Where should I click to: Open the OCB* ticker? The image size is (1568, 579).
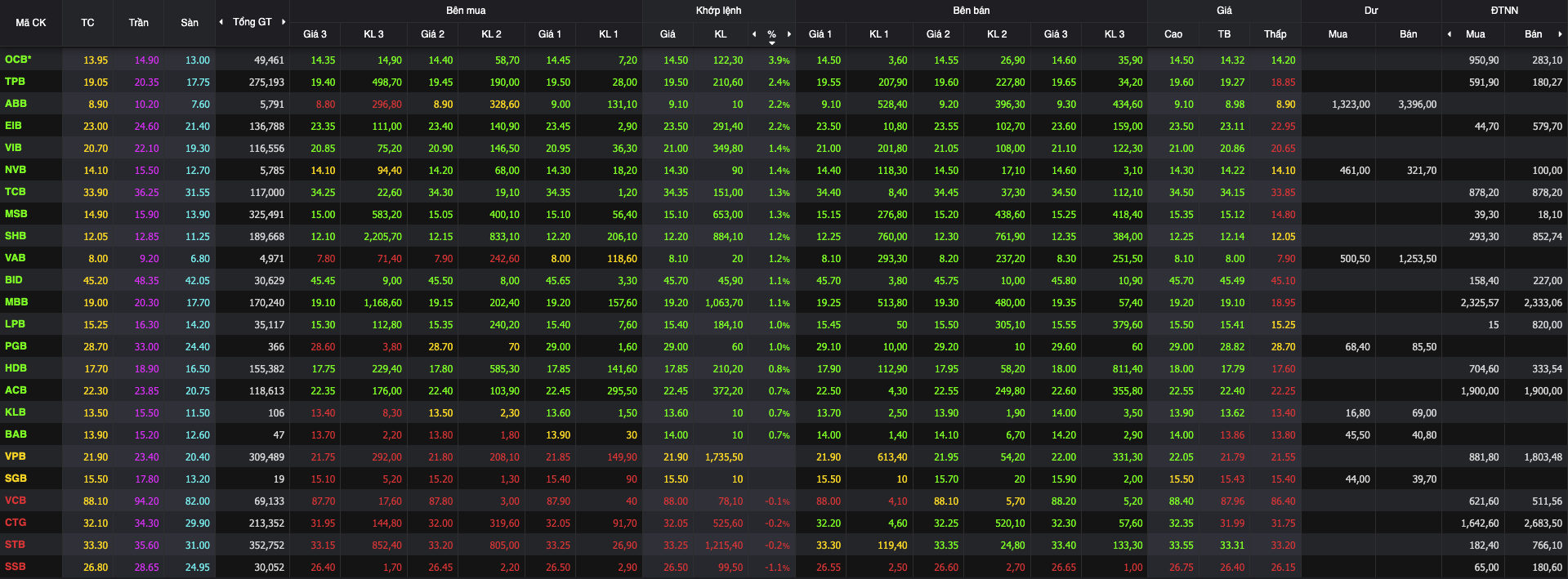pos(18,60)
